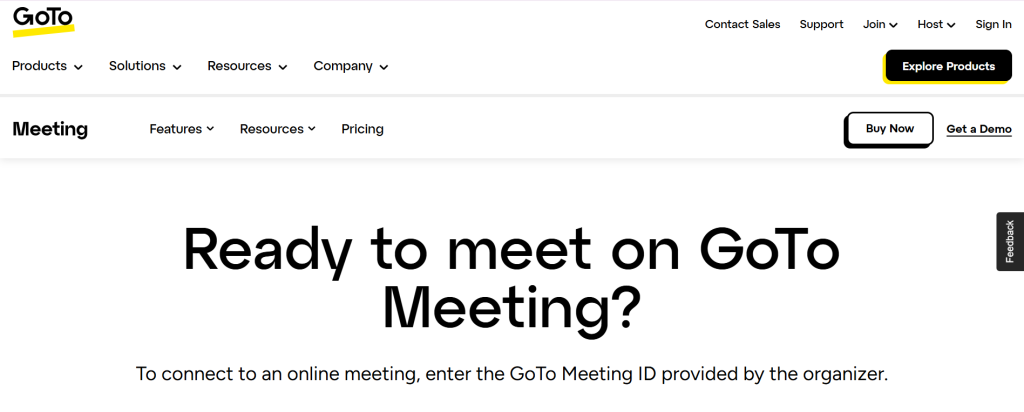Open the Company dropdown menu
The height and width of the screenshot is (412, 1024).
[x=350, y=66]
